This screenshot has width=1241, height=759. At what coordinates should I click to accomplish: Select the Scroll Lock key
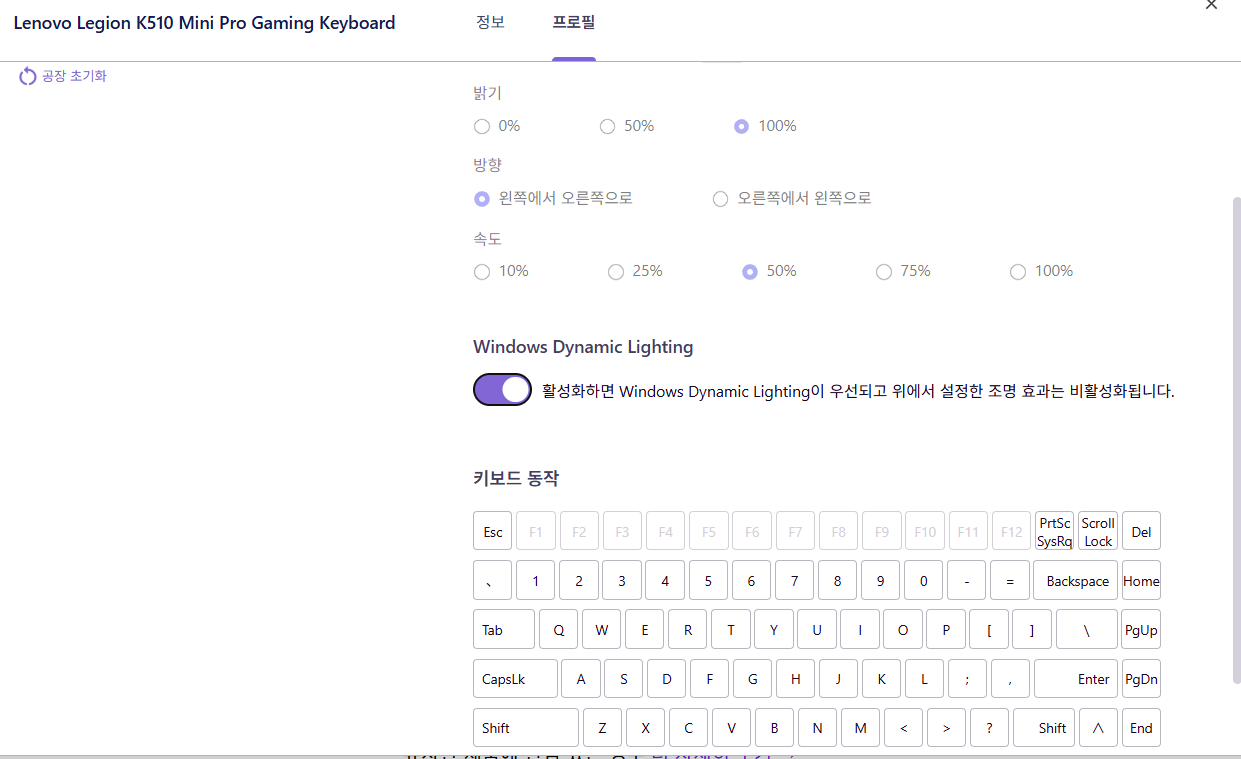pos(1098,531)
